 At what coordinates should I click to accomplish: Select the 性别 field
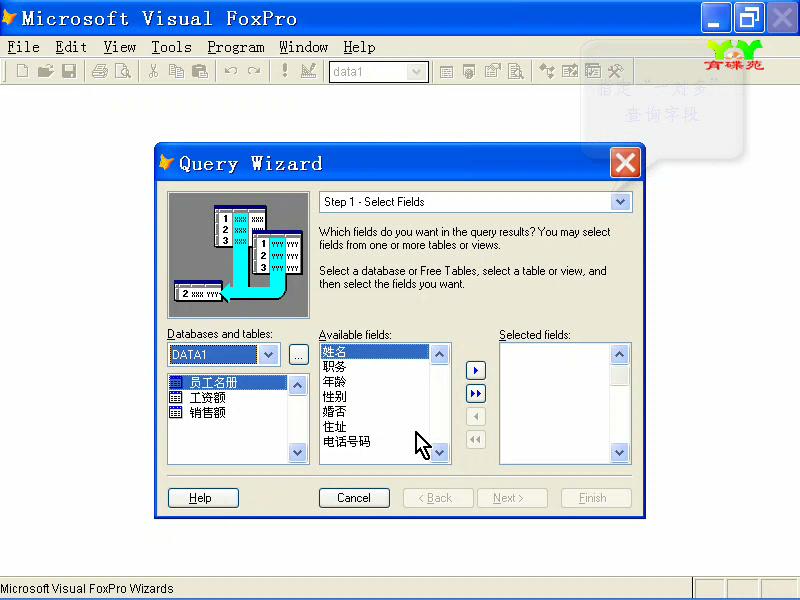click(374, 396)
